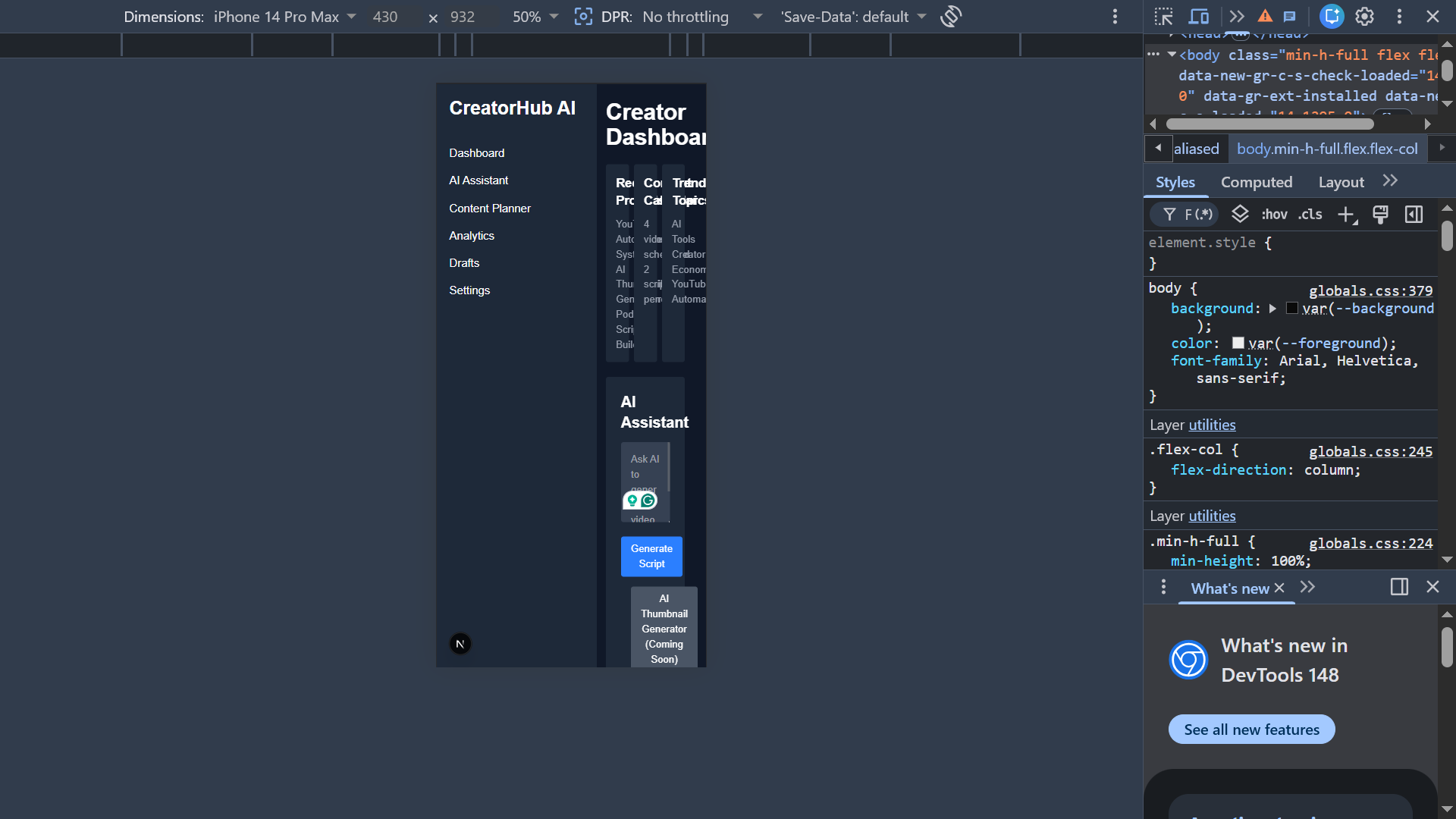Viewport: 1456px width, 819px height.
Task: Toggle the device toolbar icon
Action: click(x=1199, y=16)
